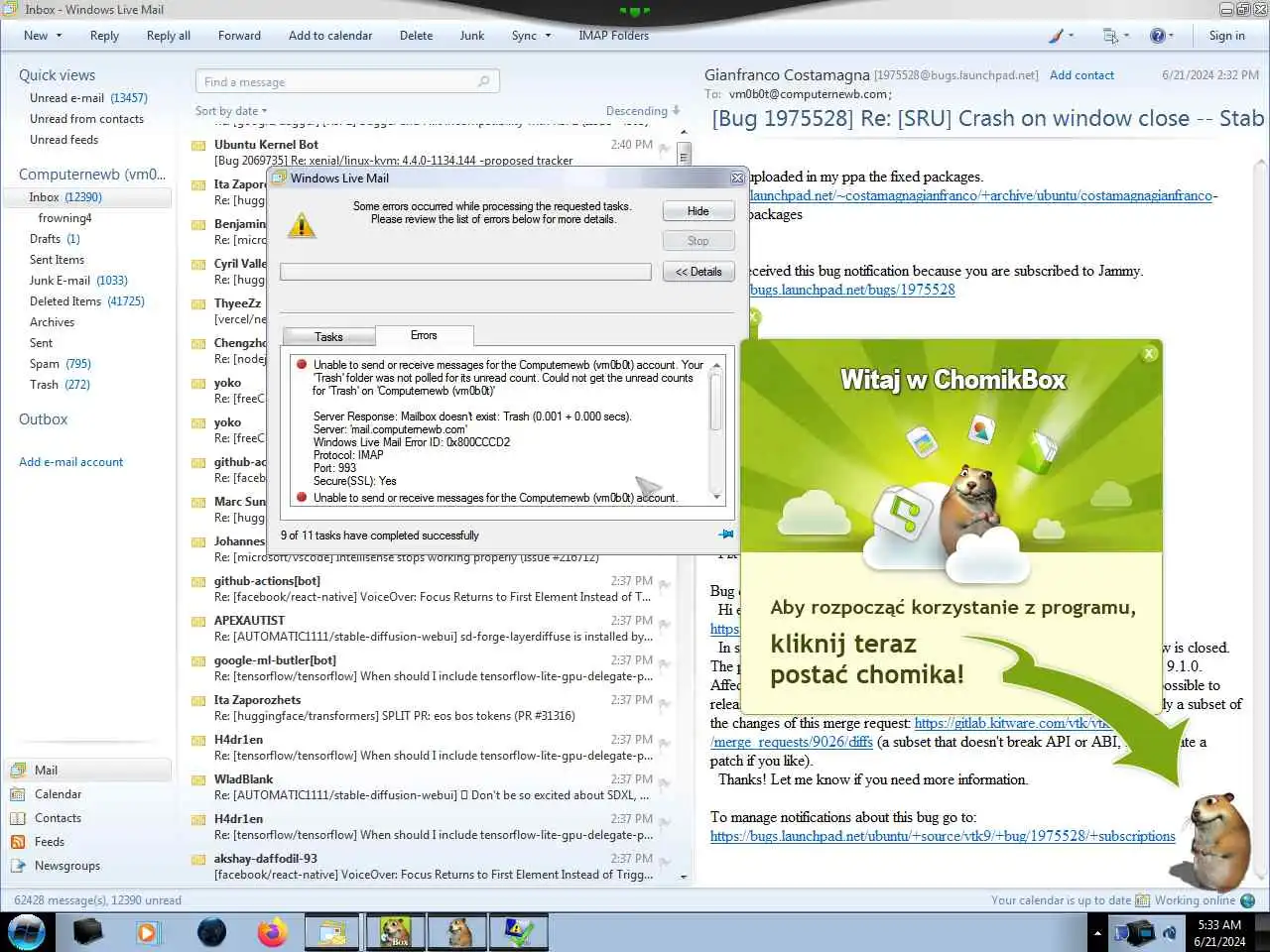Viewport: 1270px width, 952px height.
Task: Open IMAP Folders from toolbar
Action: pos(614,36)
